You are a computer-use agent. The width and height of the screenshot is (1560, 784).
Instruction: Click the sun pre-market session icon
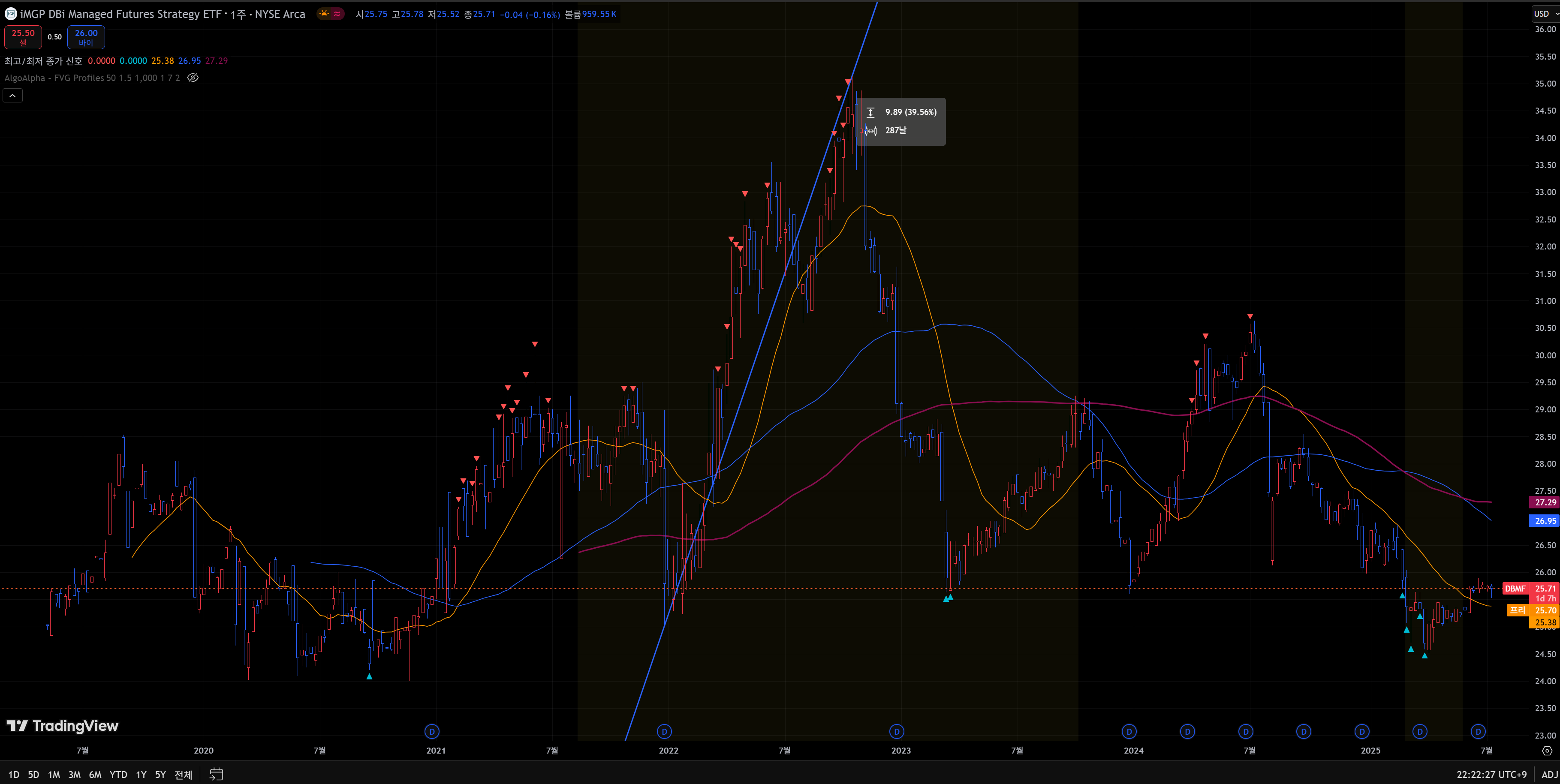pyautogui.click(x=325, y=14)
